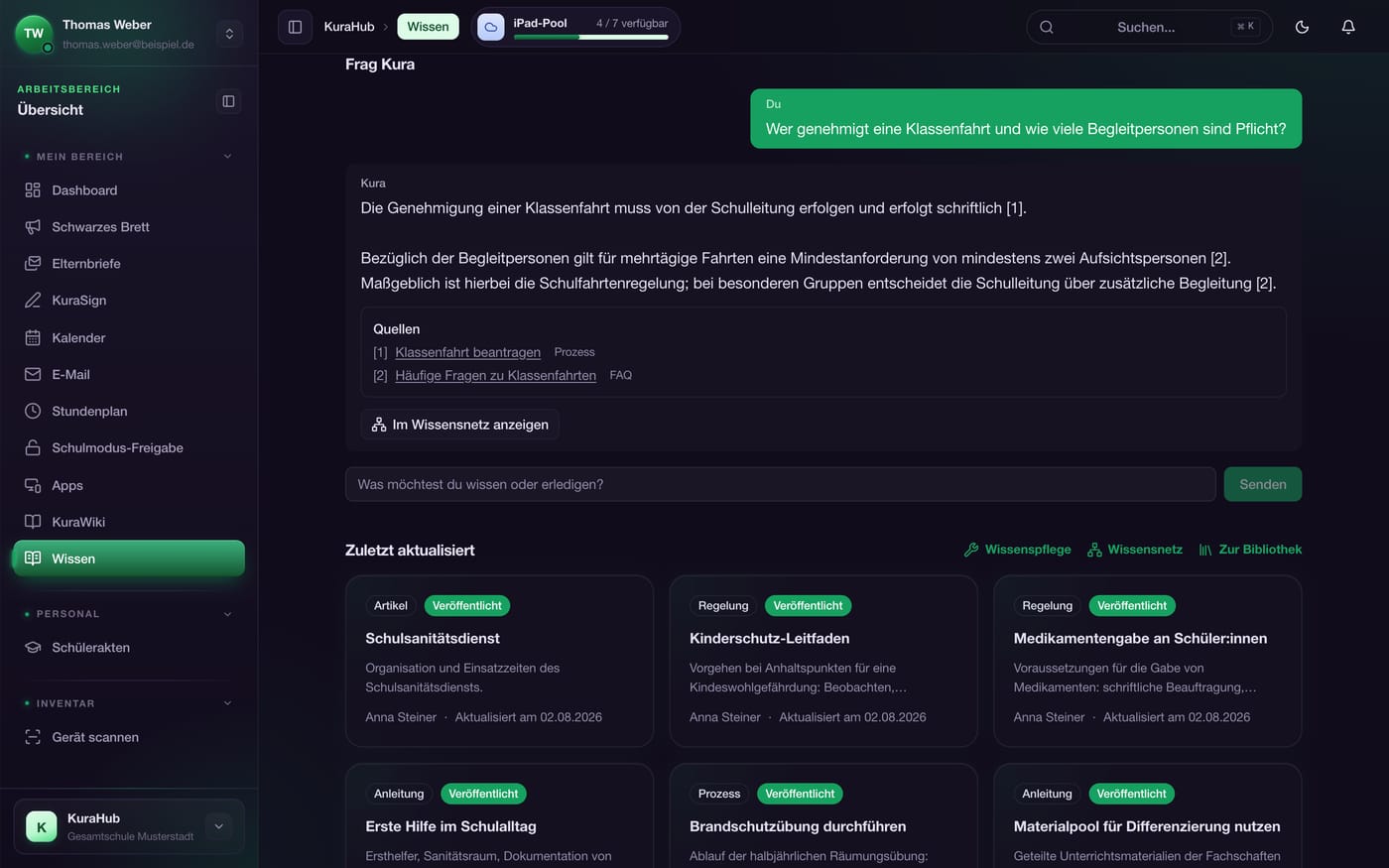Image resolution: width=1389 pixels, height=868 pixels.
Task: Open notifications bell icon
Action: click(1347, 27)
